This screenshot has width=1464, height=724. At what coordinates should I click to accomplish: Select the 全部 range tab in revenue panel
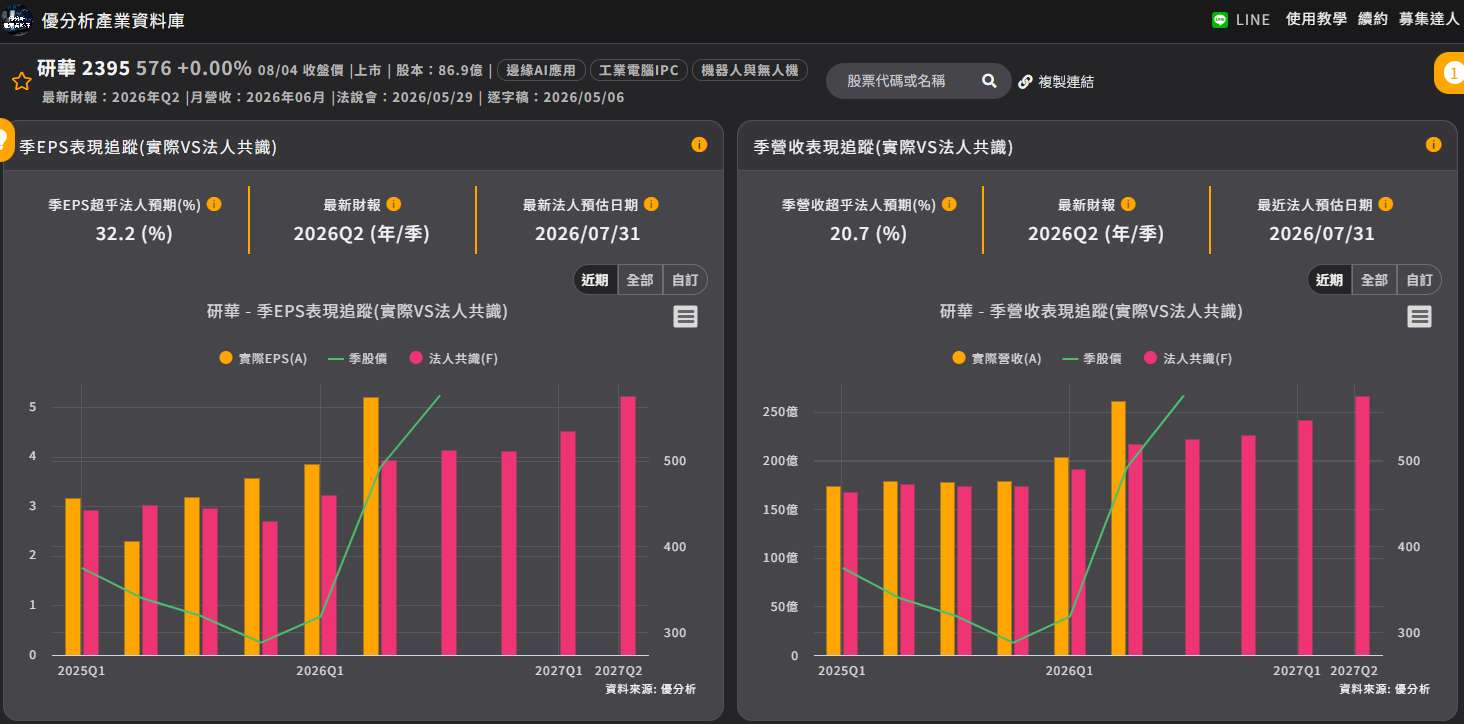(1374, 280)
